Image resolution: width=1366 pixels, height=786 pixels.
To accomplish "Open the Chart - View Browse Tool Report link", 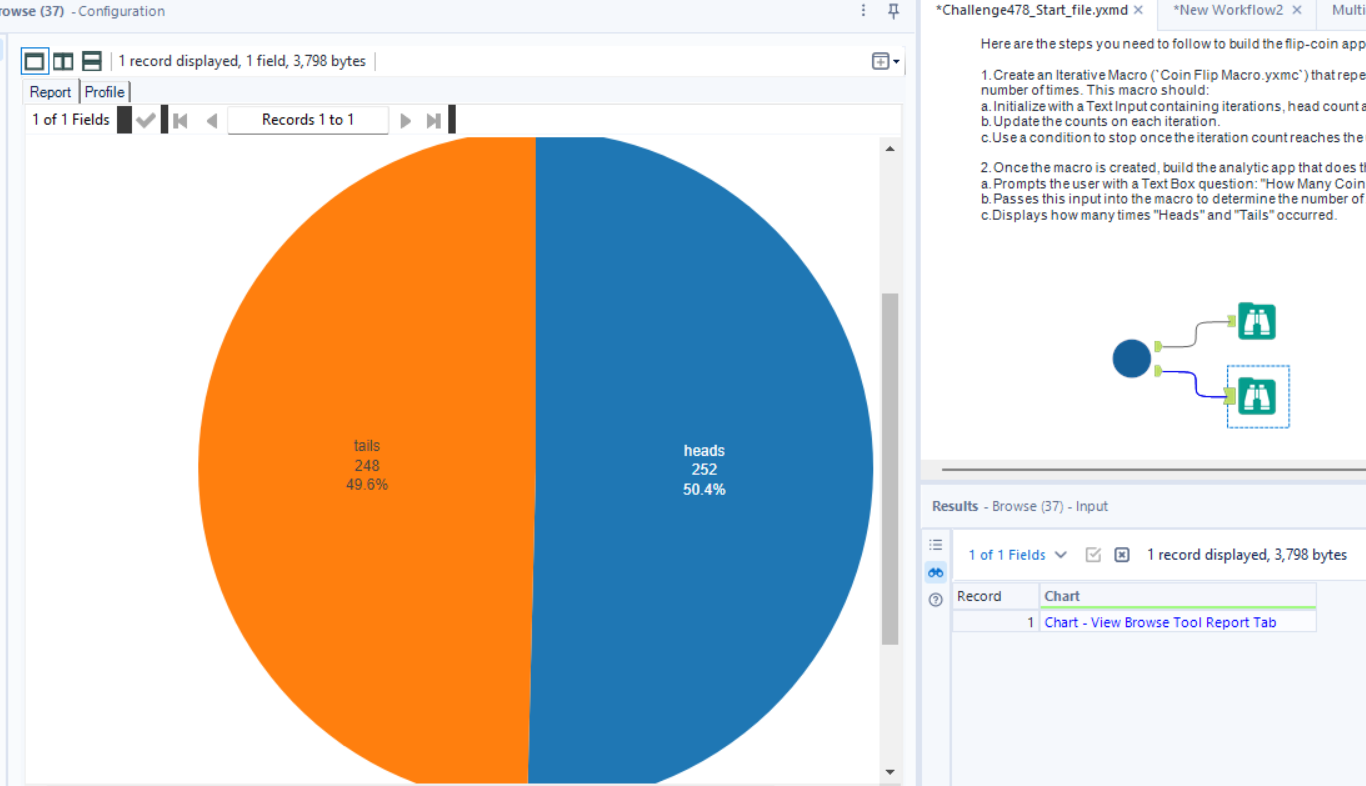I will [1160, 622].
